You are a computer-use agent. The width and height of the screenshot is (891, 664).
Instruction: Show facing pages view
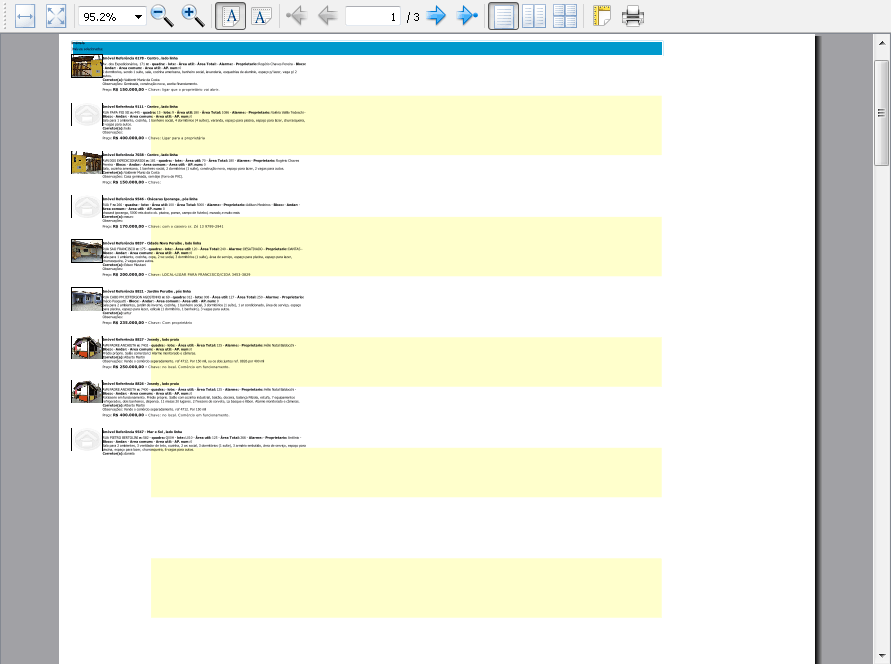click(534, 16)
